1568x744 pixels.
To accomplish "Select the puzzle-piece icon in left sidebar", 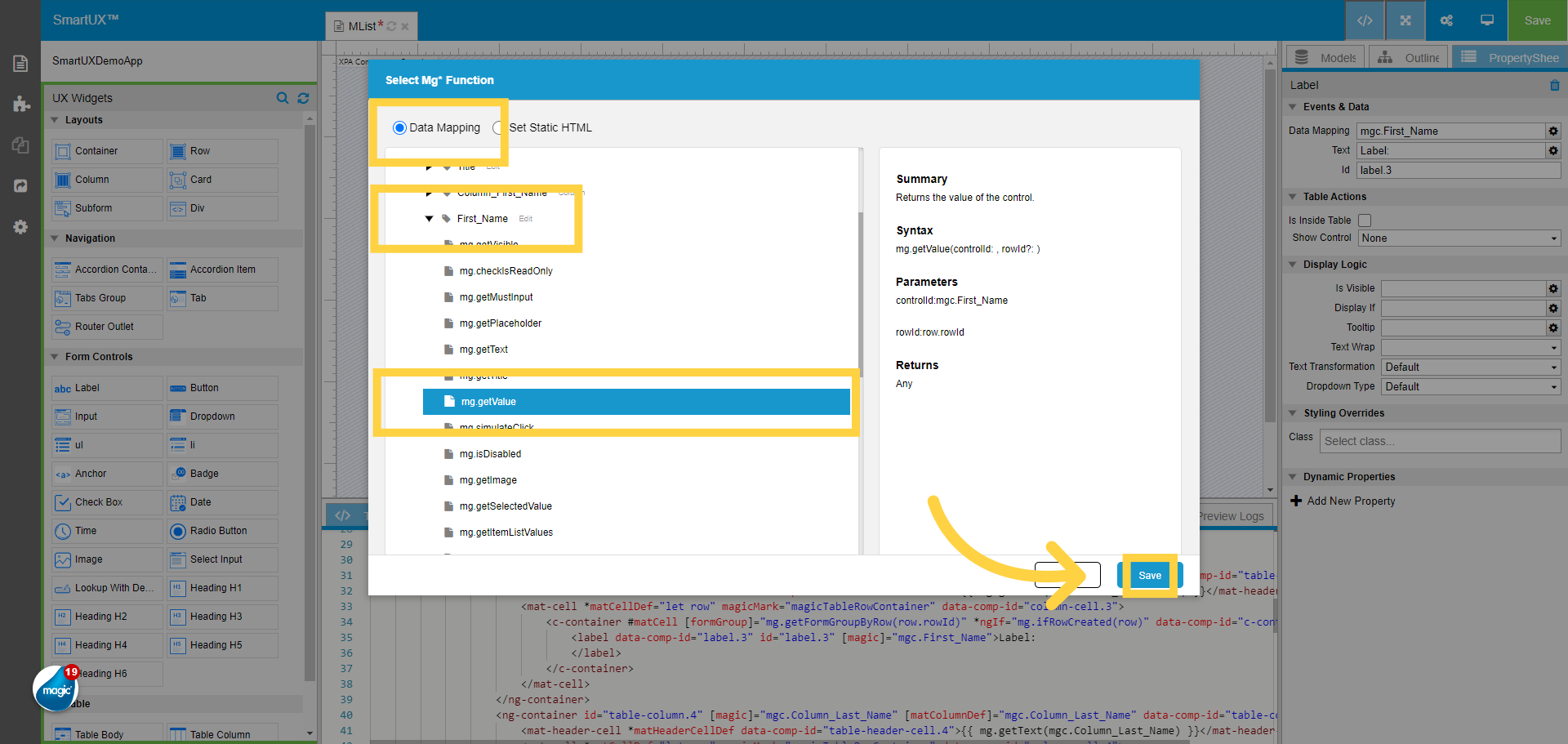I will pos(20,105).
